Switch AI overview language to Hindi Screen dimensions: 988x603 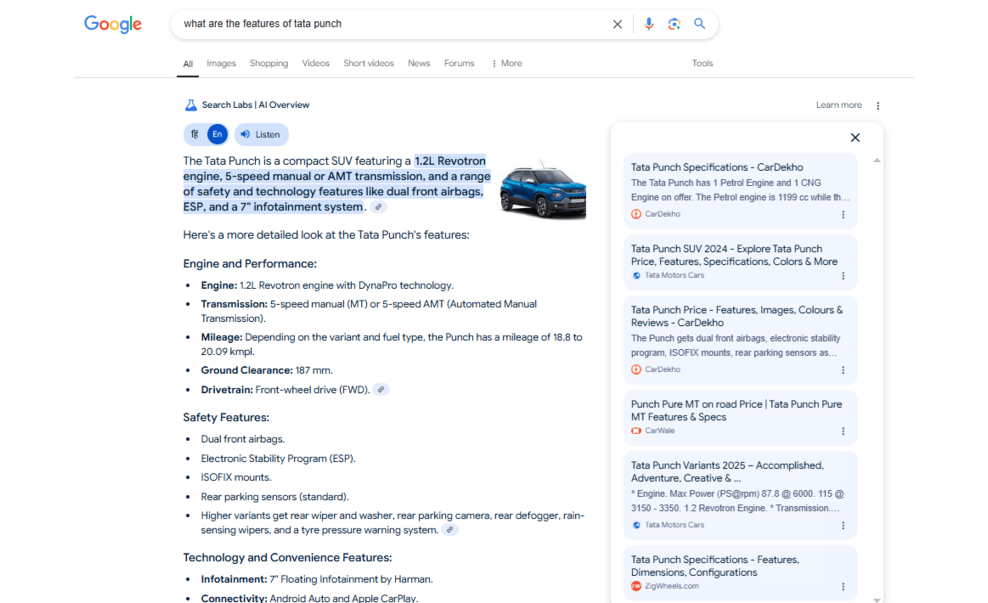[x=194, y=134]
